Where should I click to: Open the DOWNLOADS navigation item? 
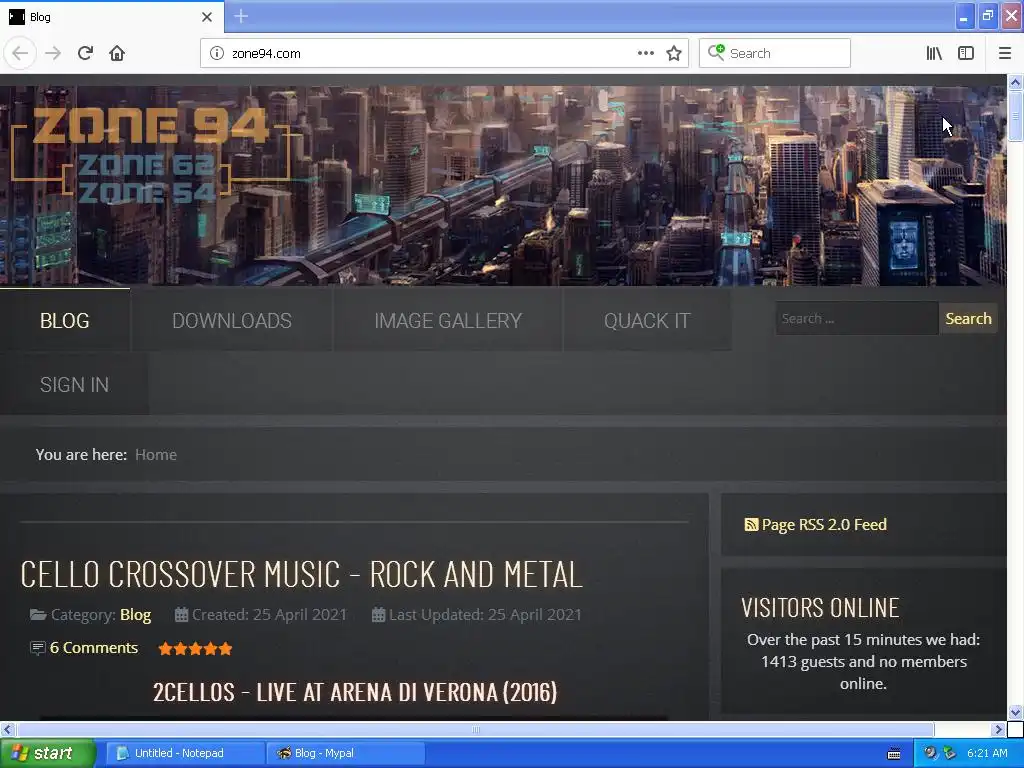(232, 321)
